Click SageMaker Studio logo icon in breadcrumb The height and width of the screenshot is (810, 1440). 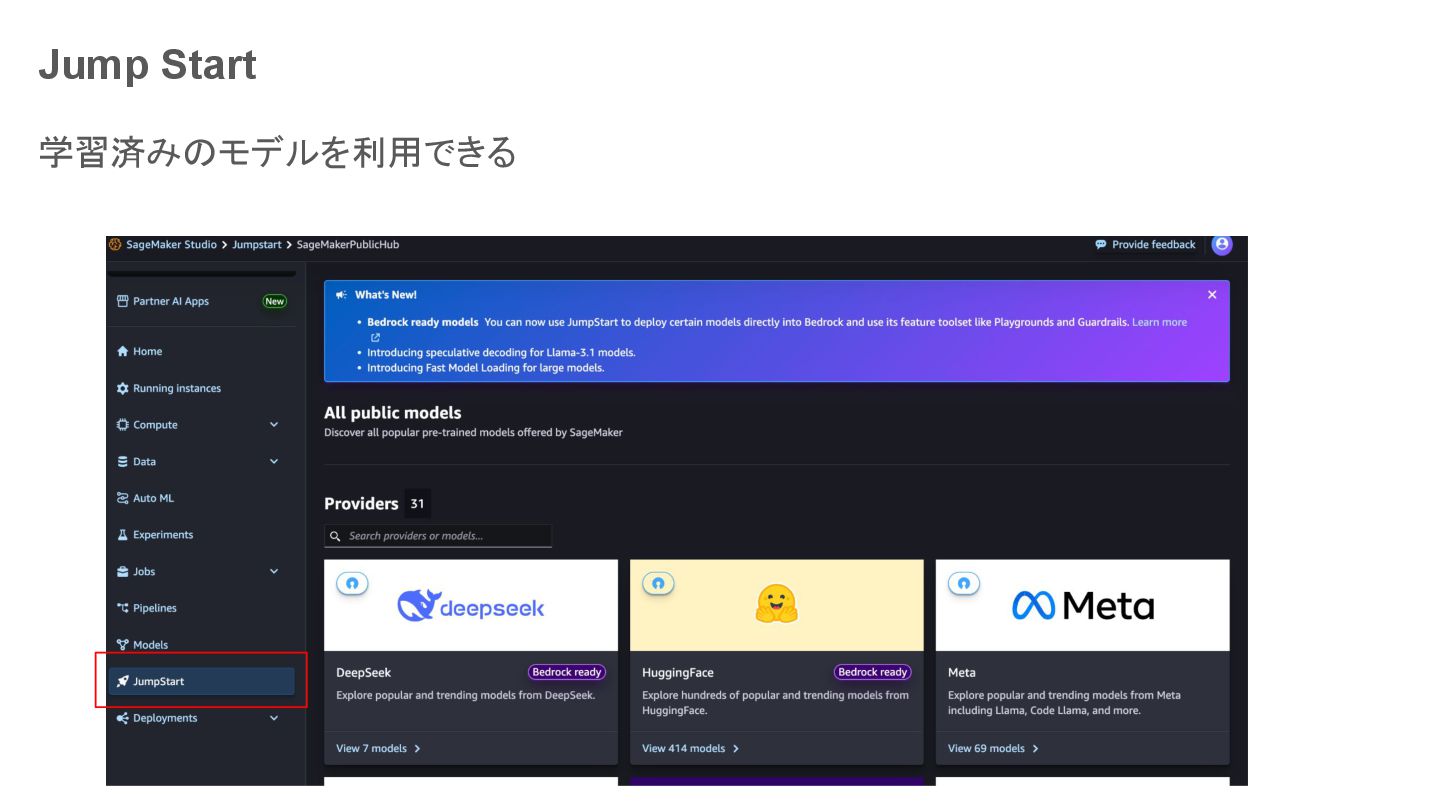[115, 244]
